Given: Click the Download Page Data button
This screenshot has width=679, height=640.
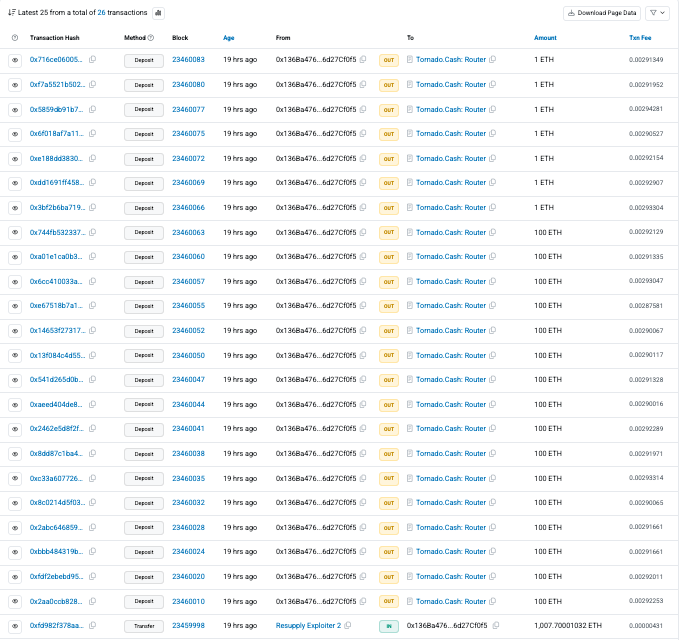Looking at the screenshot, I should (x=602, y=13).
